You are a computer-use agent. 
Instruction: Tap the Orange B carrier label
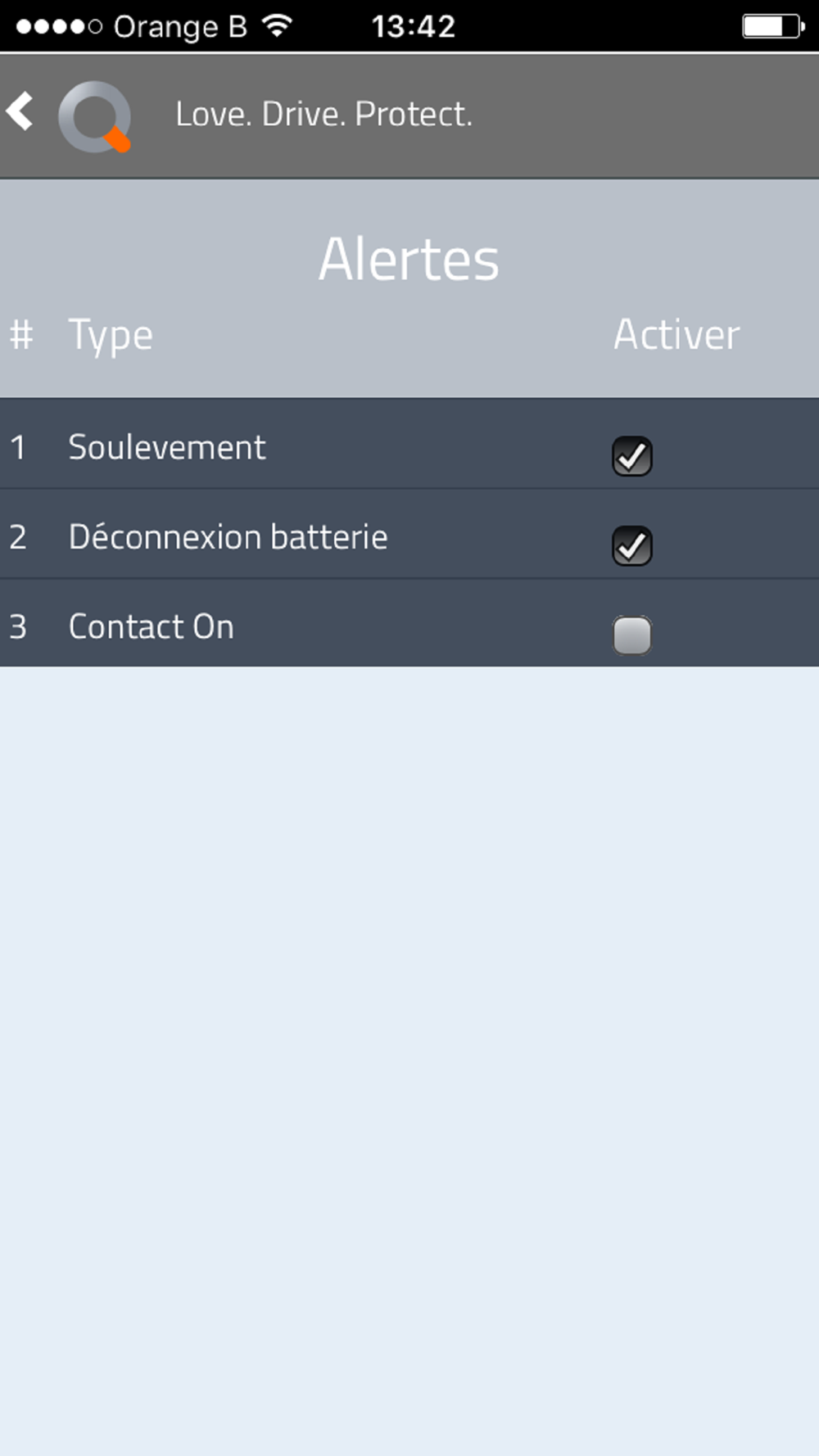click(x=180, y=28)
